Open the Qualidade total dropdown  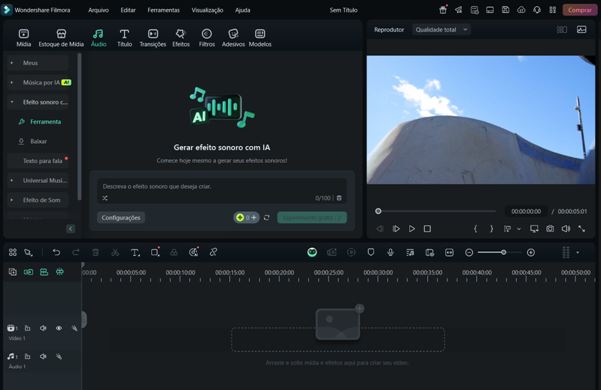(441, 30)
